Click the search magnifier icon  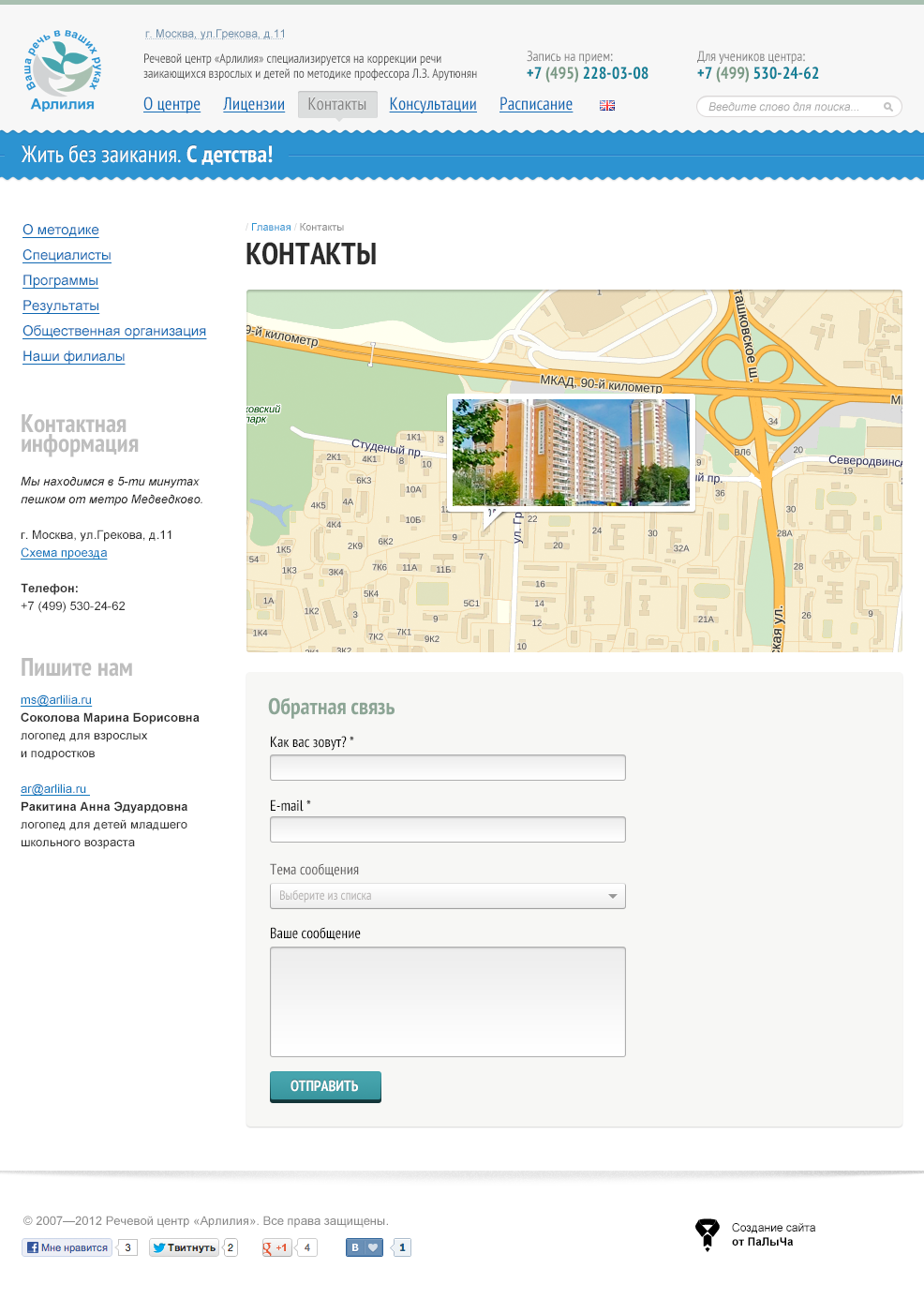point(887,107)
